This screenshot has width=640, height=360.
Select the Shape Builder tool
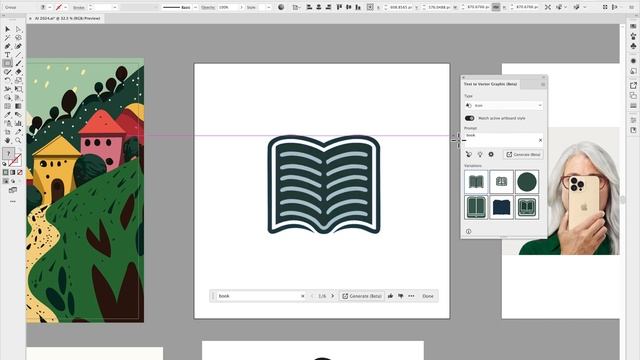point(7,98)
